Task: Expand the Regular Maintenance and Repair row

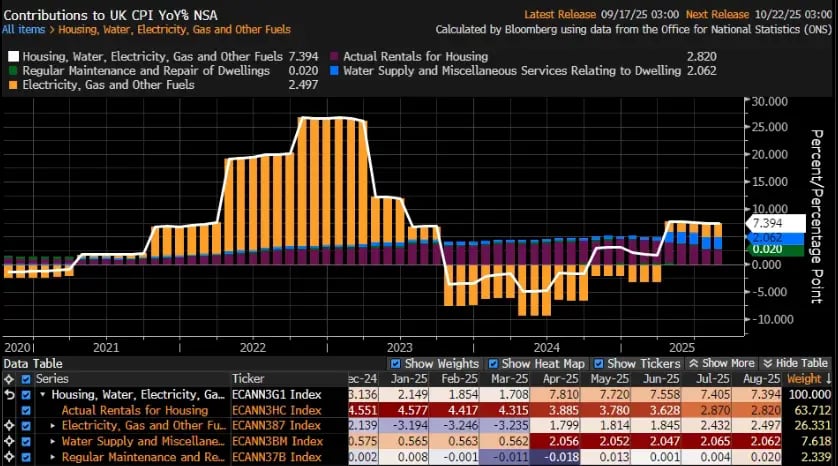Action: pyautogui.click(x=53, y=457)
